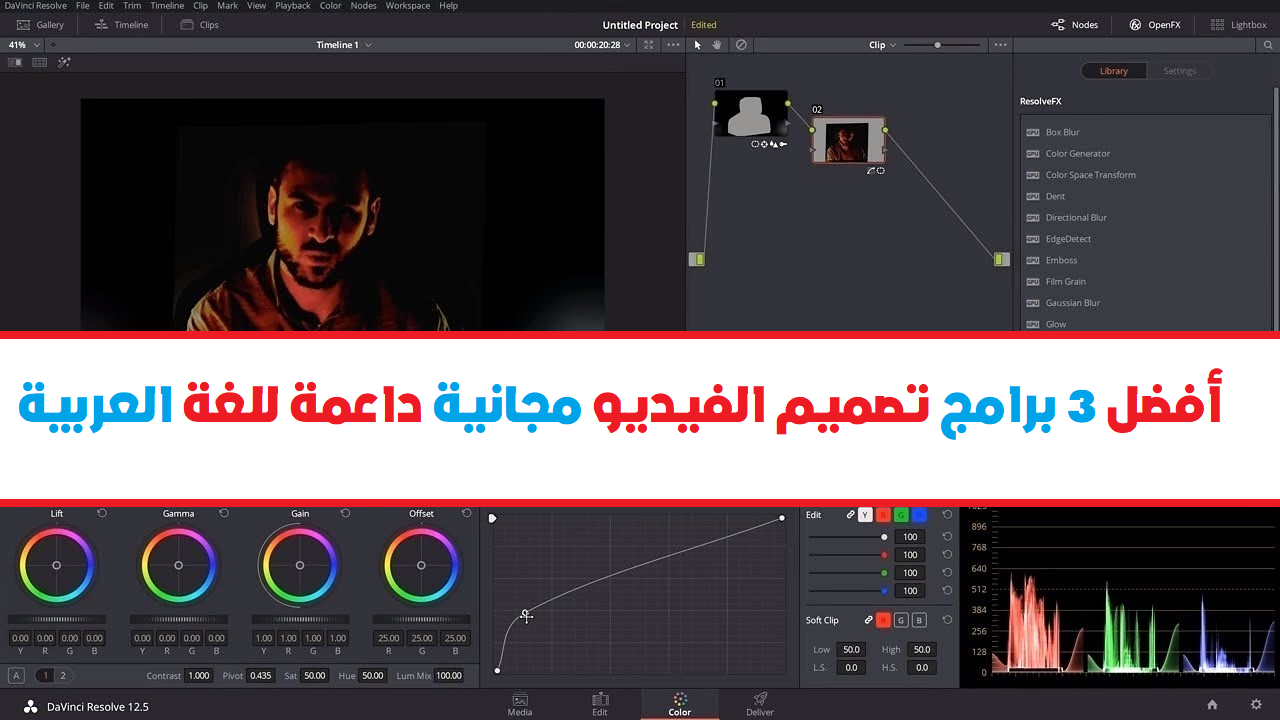Click the Lum Mix value field
The image size is (1280, 720).
pyautogui.click(x=449, y=676)
